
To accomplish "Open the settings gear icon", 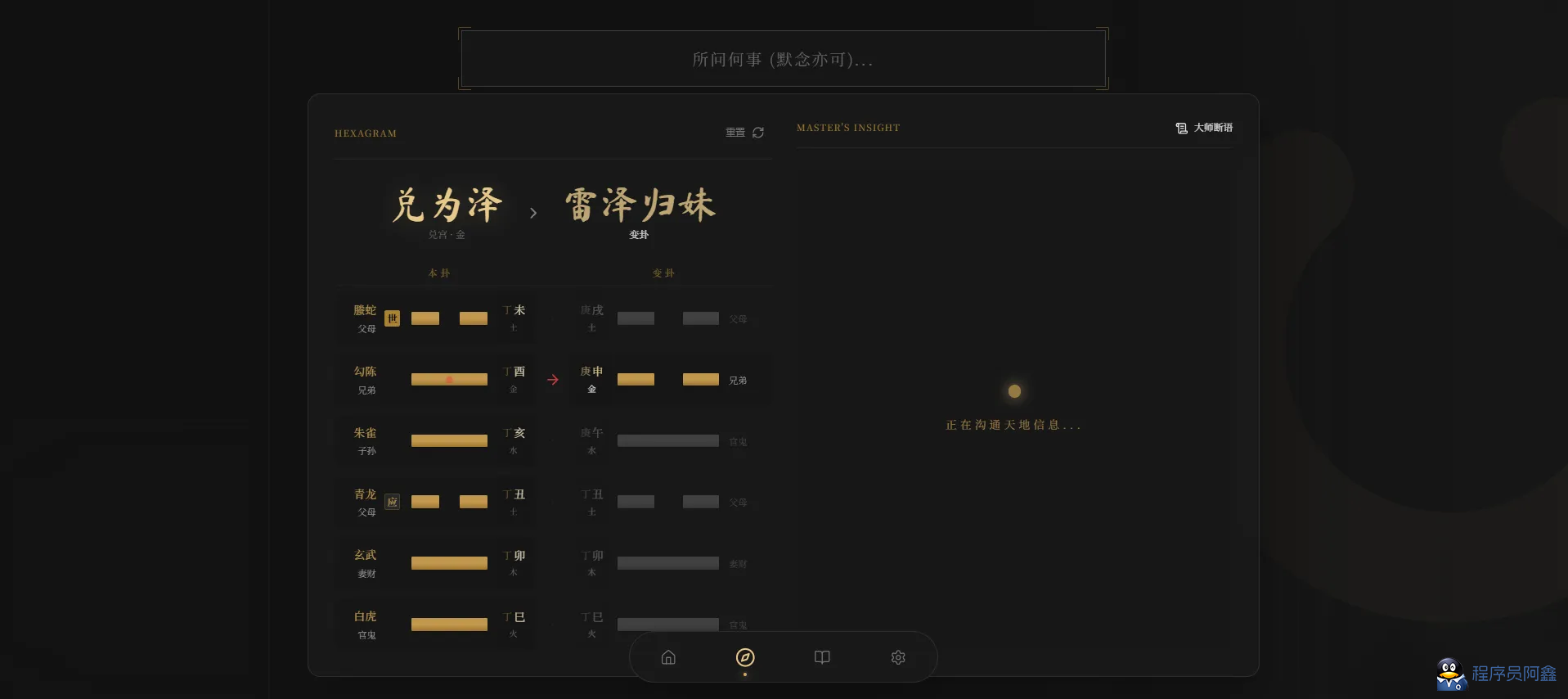I will (898, 657).
